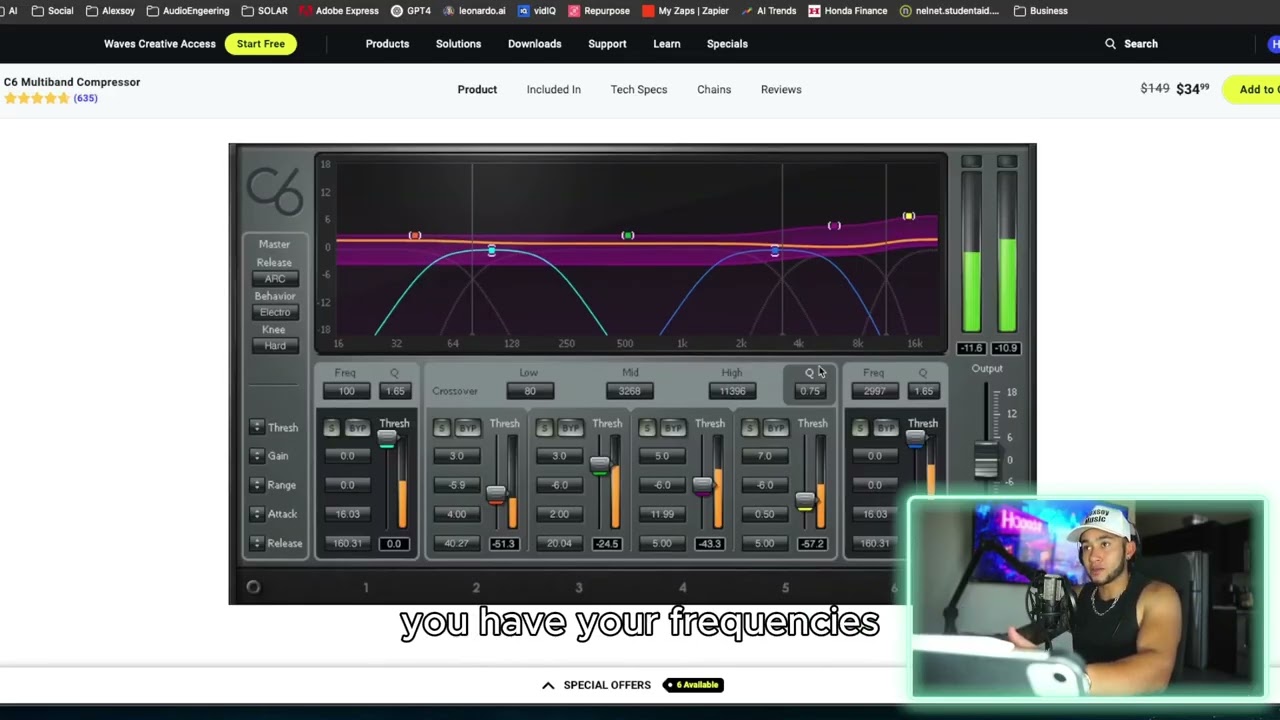Click the band 3 Thresh slider handle
The height and width of the screenshot is (720, 1280).
tap(599, 465)
